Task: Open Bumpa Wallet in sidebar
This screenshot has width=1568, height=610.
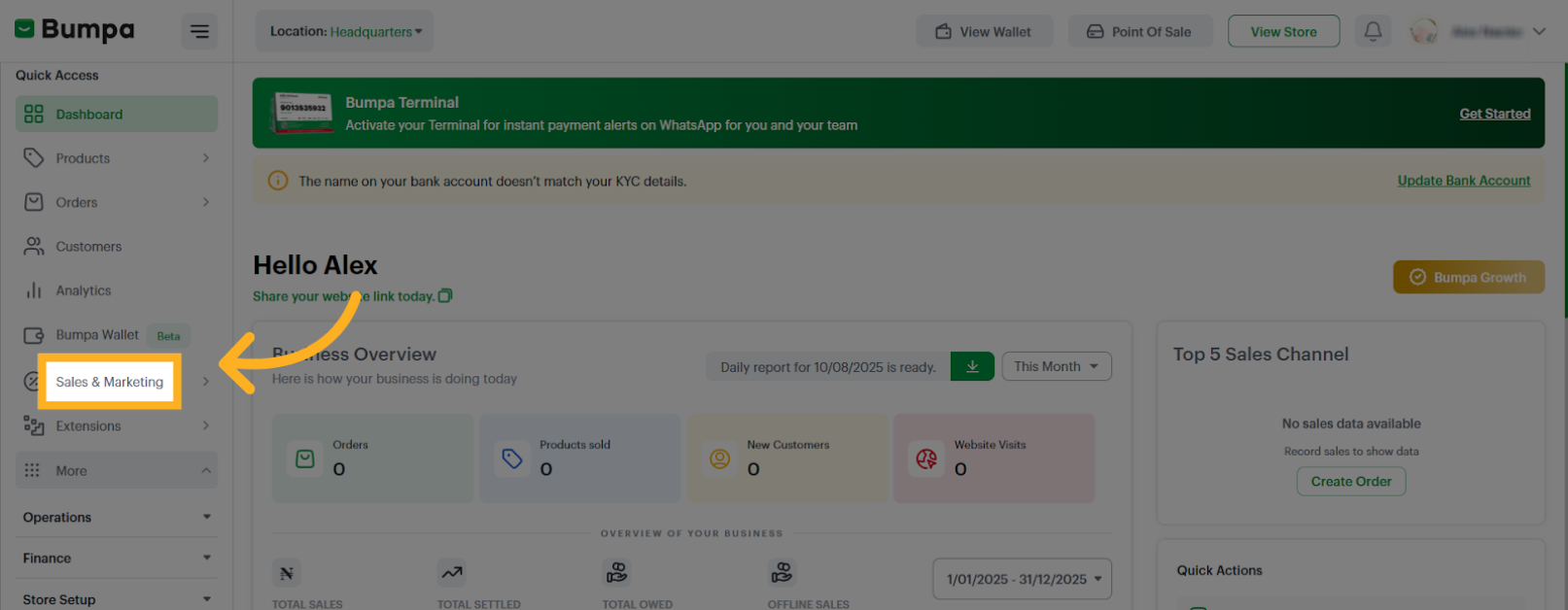Action: click(117, 335)
